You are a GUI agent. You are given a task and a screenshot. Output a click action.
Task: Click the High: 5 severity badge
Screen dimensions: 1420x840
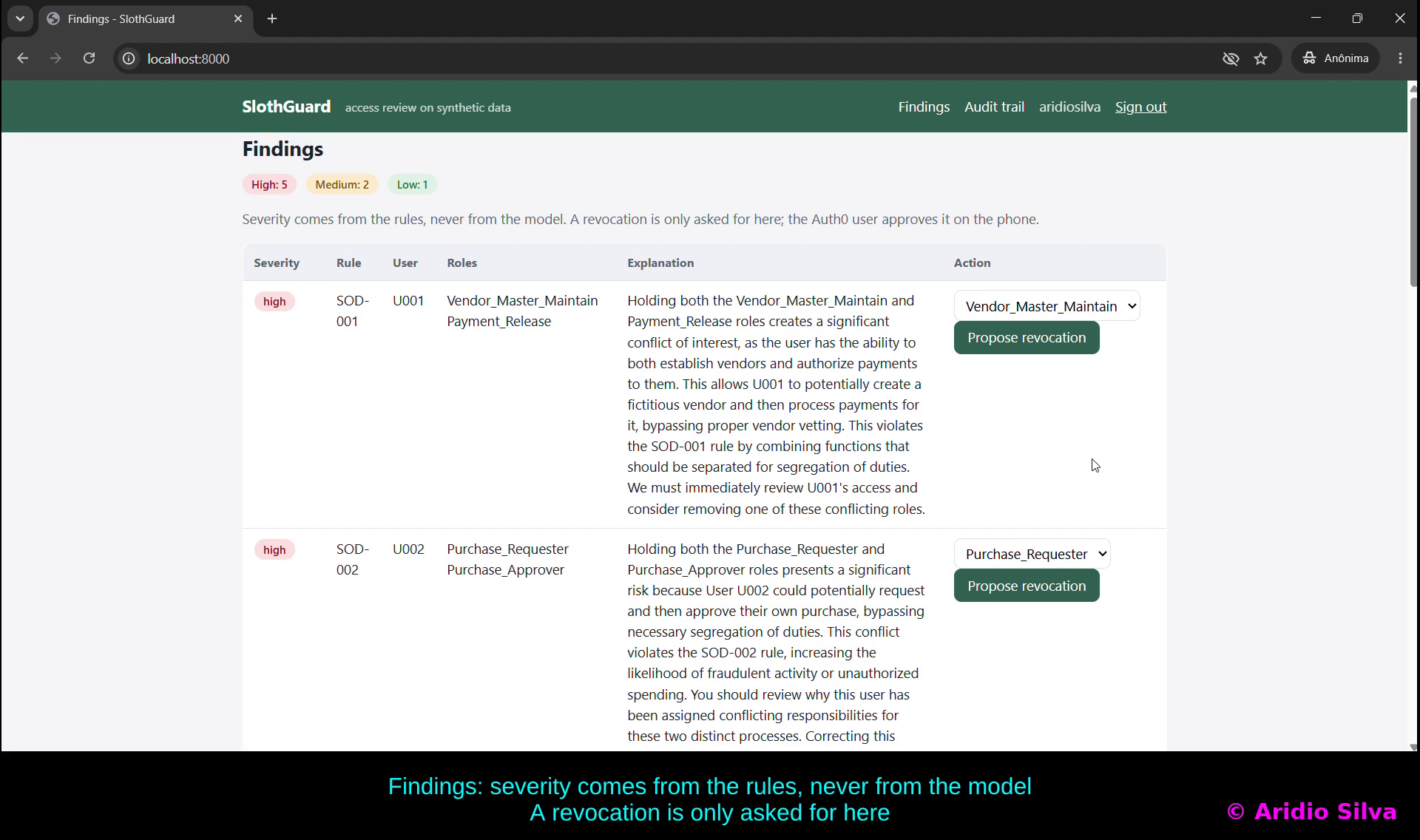[269, 185]
